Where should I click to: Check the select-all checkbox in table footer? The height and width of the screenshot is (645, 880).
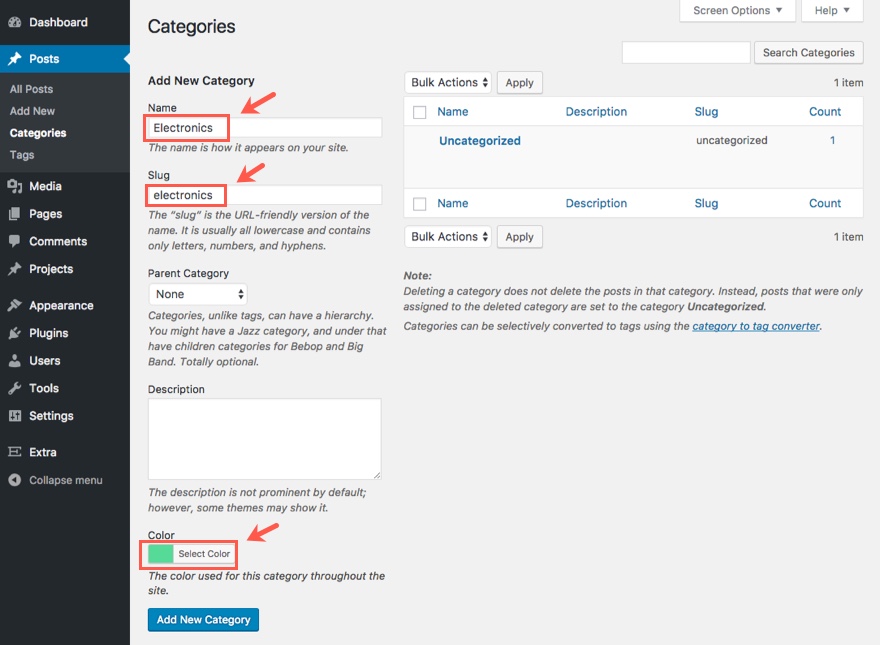(420, 204)
